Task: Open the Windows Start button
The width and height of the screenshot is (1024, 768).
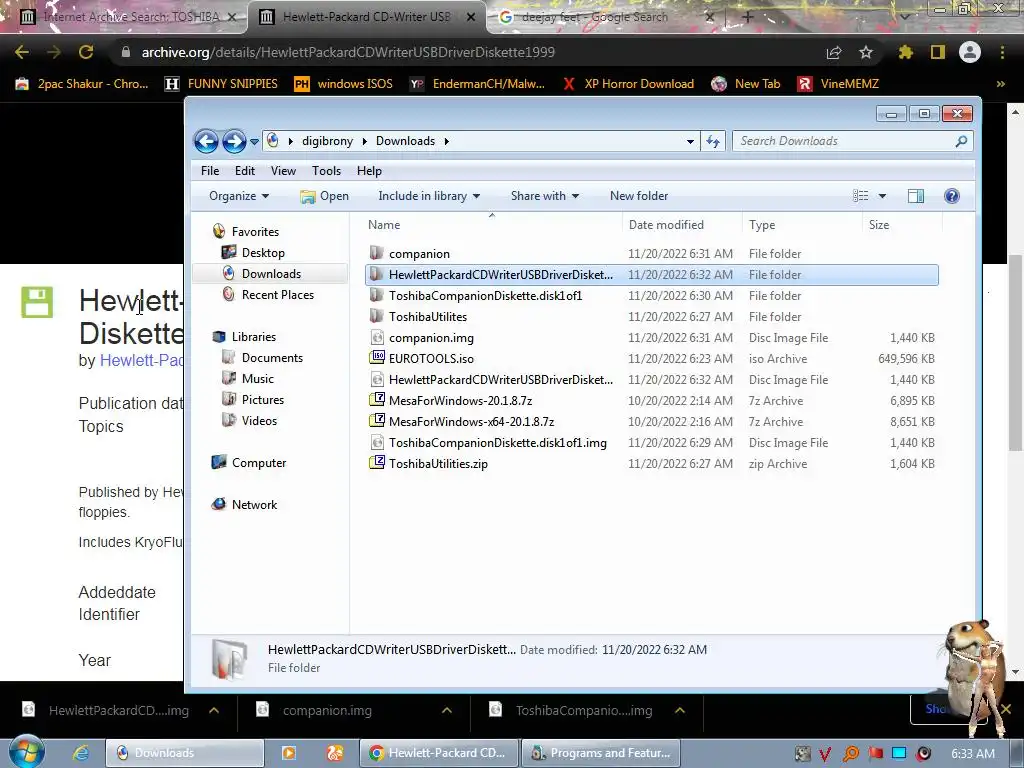Action: [x=26, y=752]
